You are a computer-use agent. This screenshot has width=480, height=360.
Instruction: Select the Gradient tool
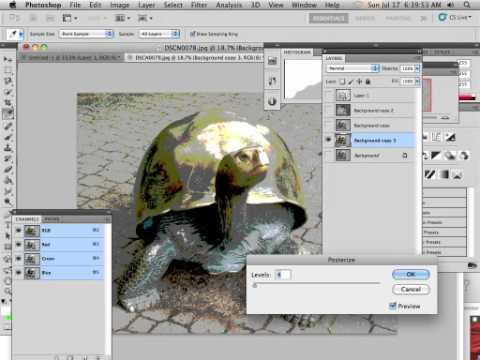point(8,180)
